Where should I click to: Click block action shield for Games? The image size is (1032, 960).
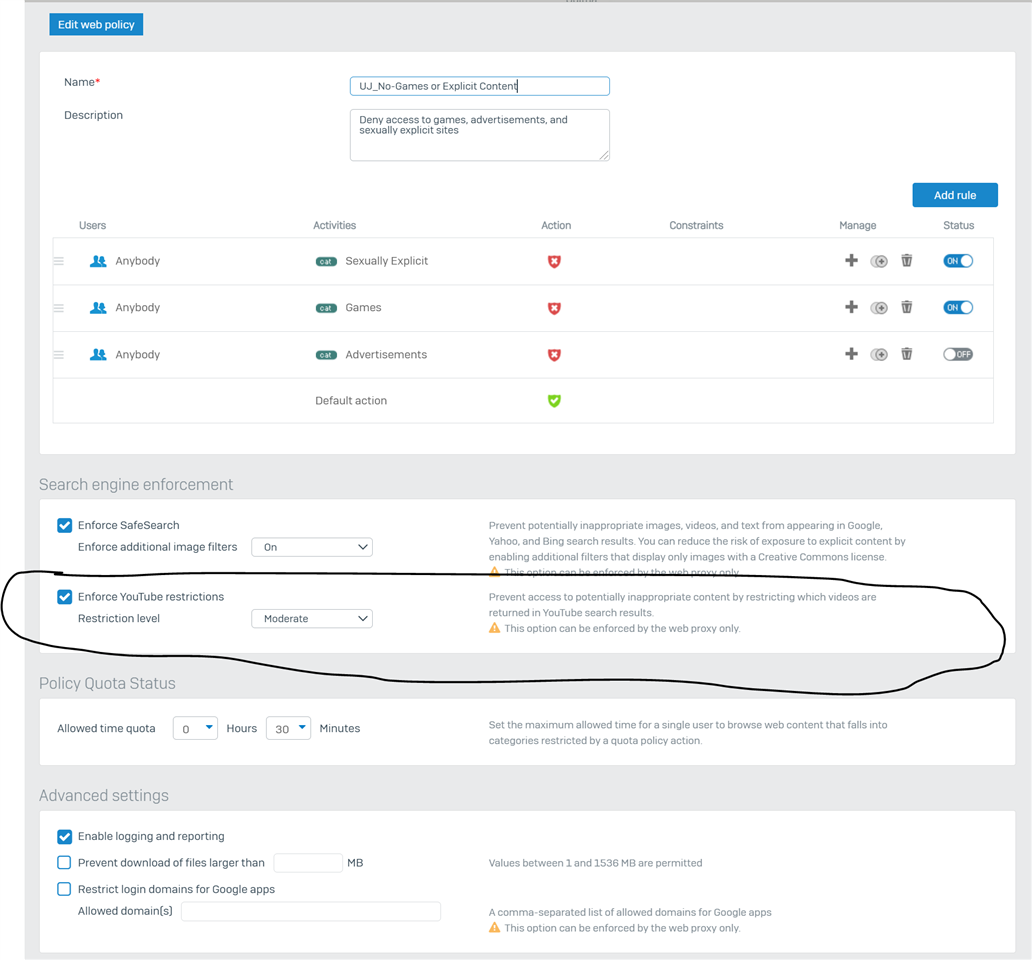pos(554,308)
